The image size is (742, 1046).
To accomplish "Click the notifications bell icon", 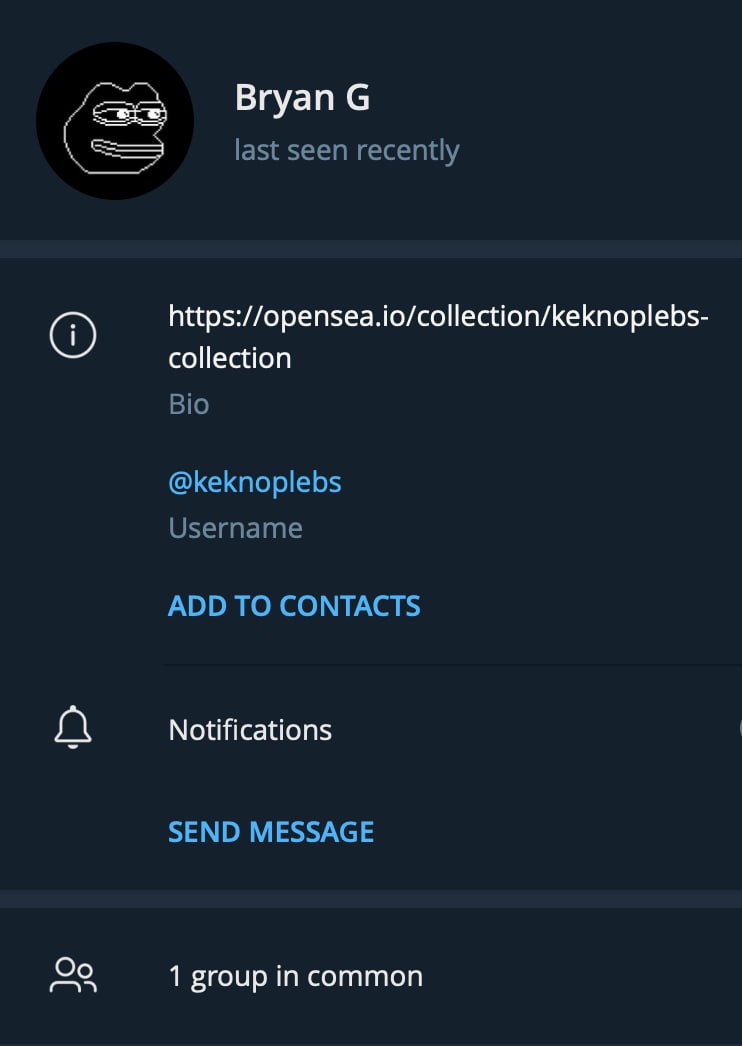I will [x=73, y=728].
